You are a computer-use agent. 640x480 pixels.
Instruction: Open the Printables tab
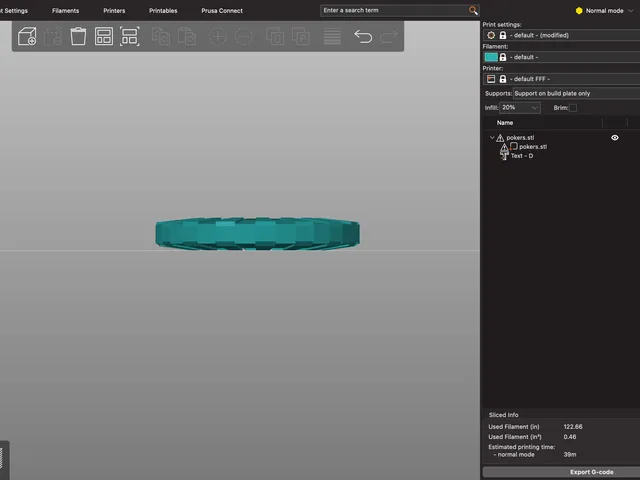click(163, 11)
